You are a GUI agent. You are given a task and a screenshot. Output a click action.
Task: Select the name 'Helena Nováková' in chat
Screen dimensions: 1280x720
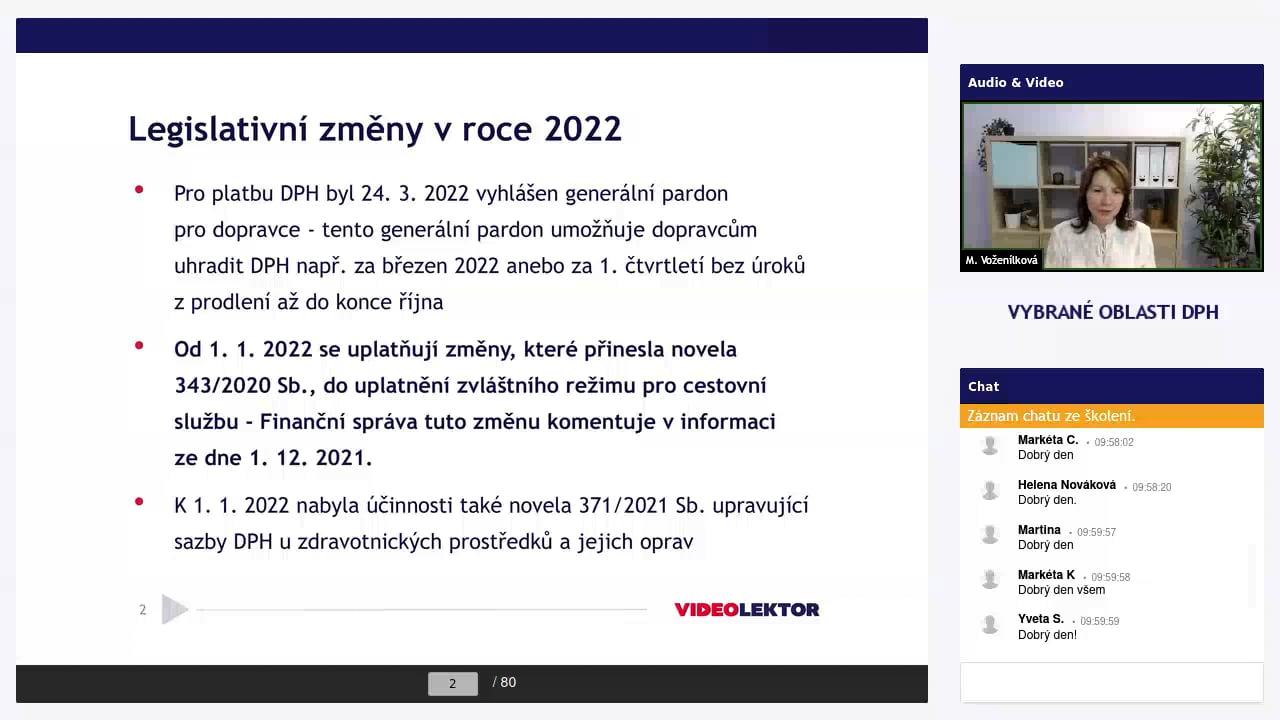coord(1067,485)
